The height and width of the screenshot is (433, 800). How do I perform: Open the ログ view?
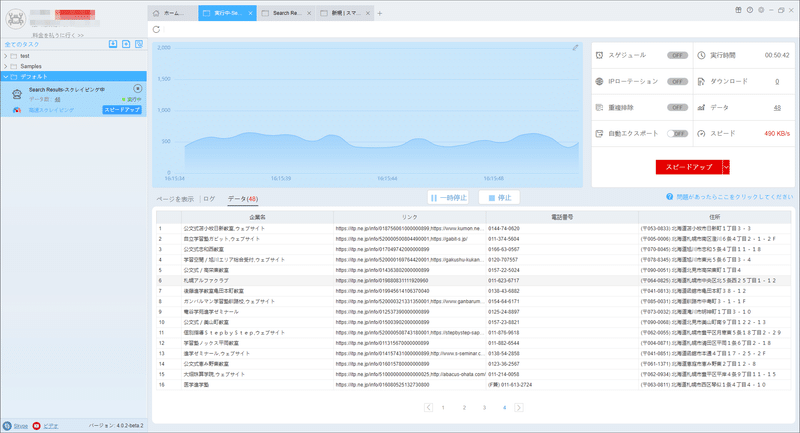[x=209, y=199]
